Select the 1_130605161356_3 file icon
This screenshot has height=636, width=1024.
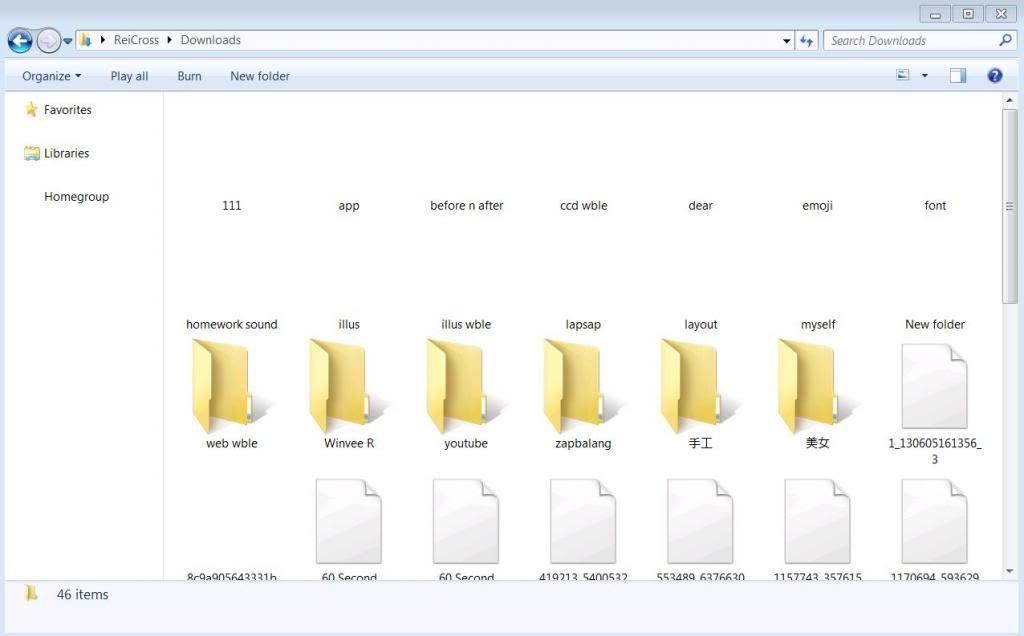tap(934, 386)
